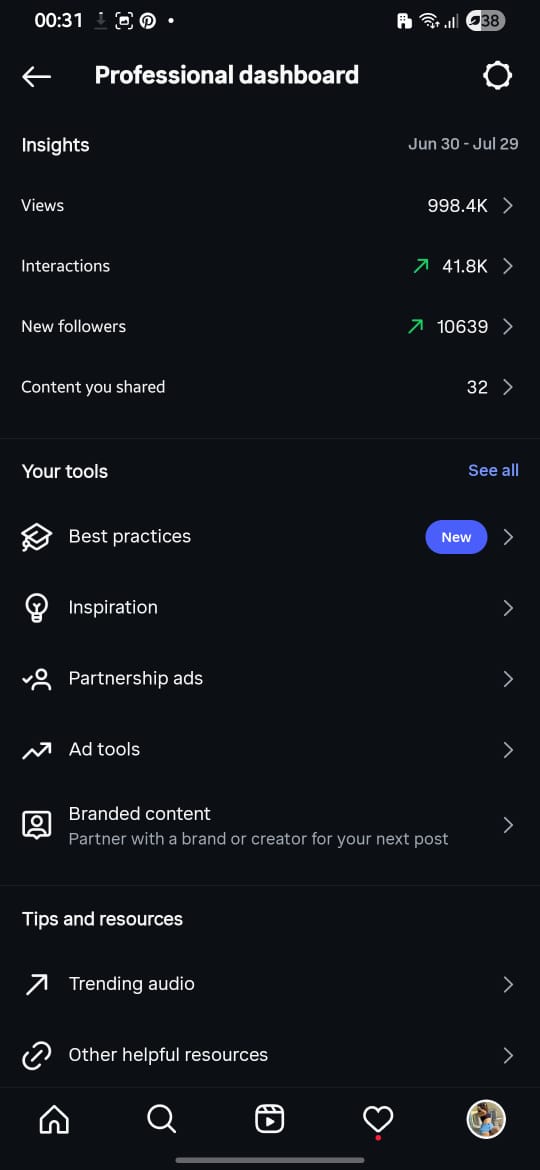Image resolution: width=540 pixels, height=1170 pixels.
Task: Tap the See all link
Action: [493, 470]
